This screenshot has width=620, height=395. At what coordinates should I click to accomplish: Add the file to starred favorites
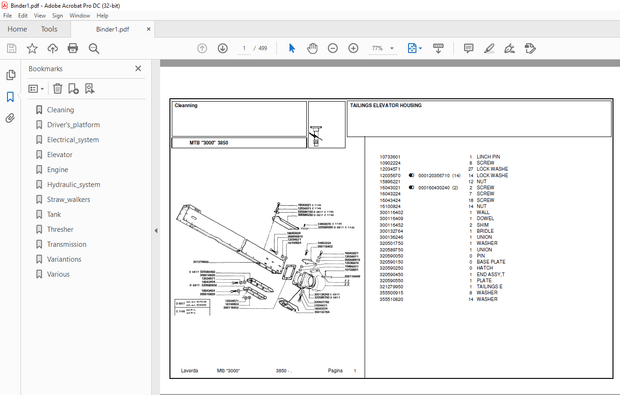[x=32, y=48]
